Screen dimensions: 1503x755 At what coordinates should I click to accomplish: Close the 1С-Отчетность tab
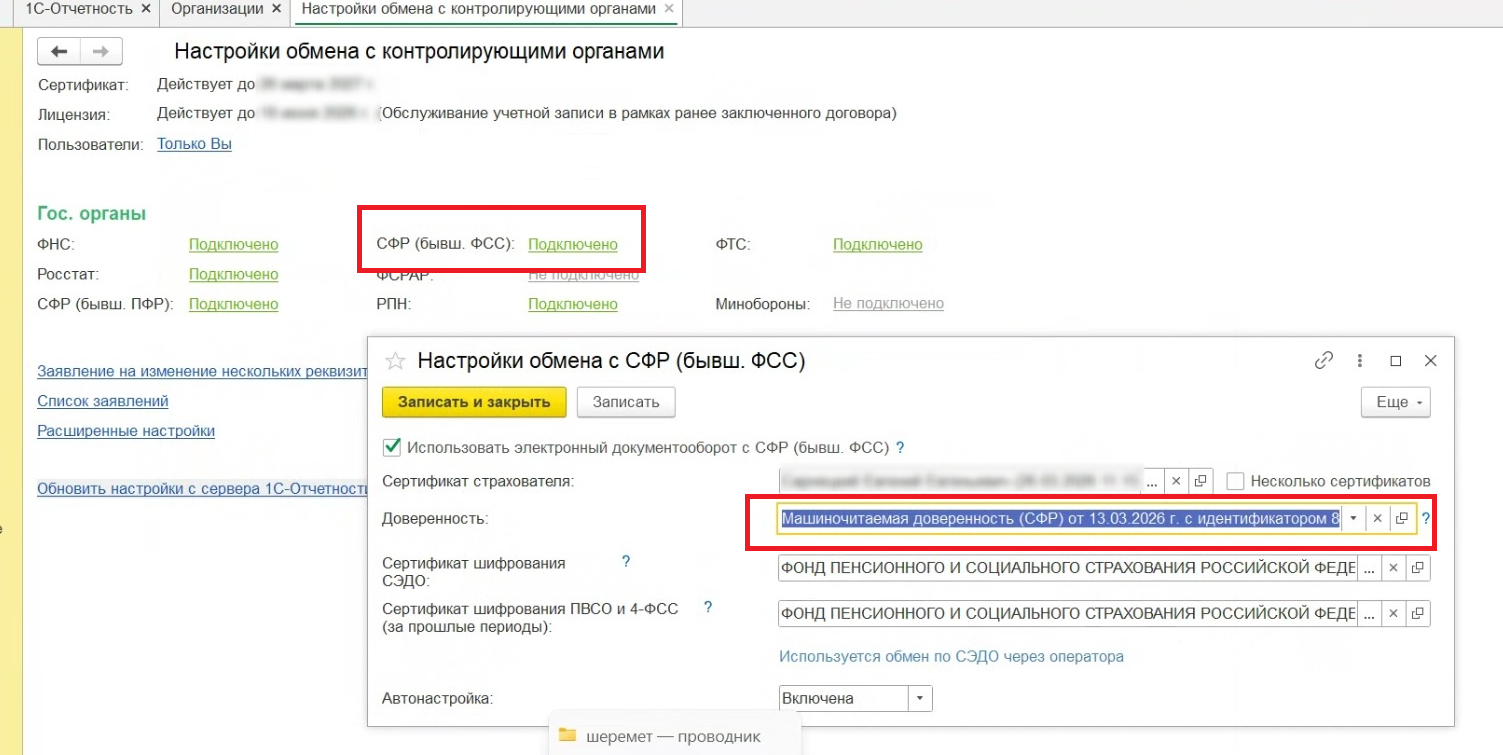click(146, 9)
